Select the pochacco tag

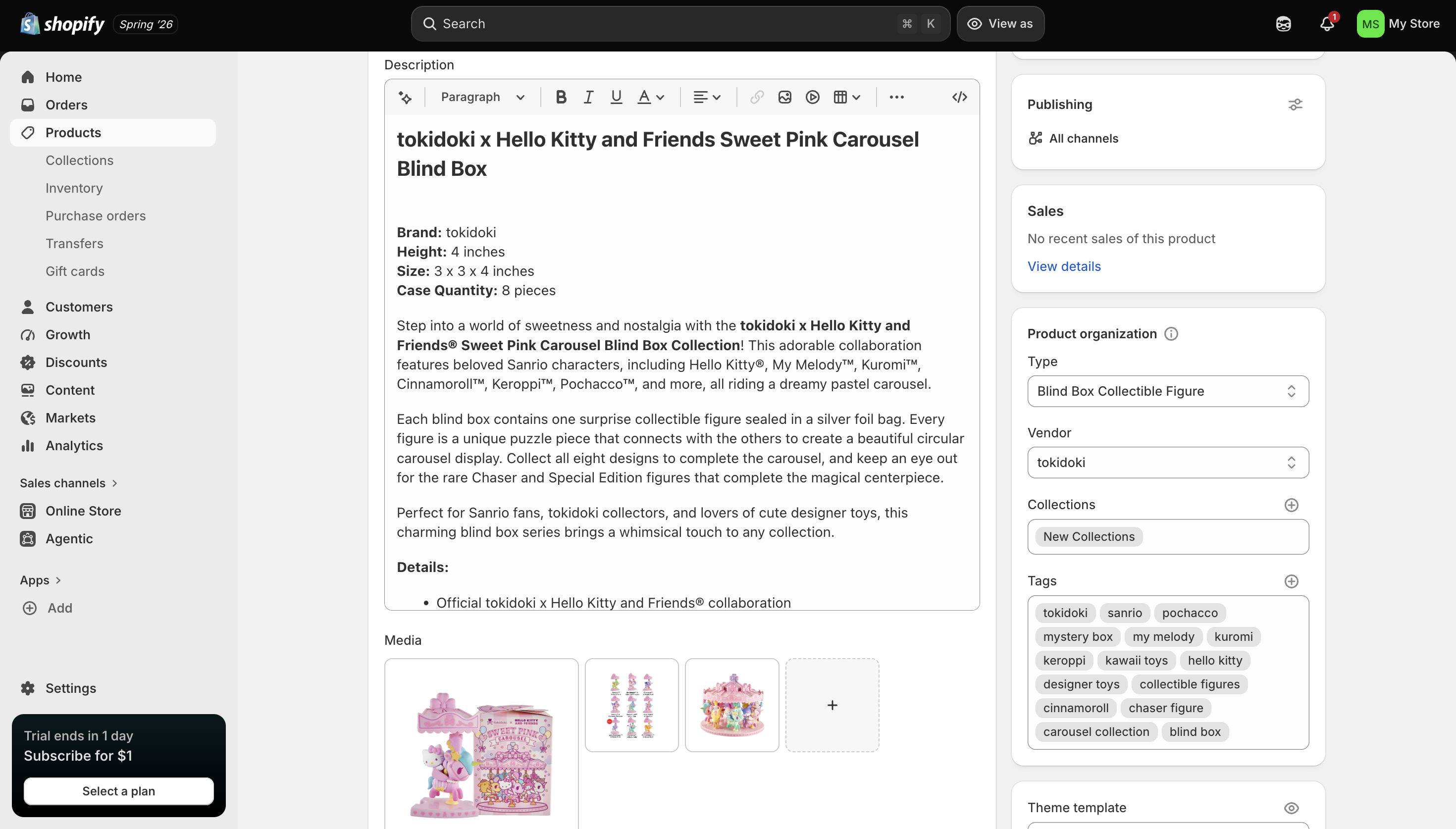(1190, 613)
